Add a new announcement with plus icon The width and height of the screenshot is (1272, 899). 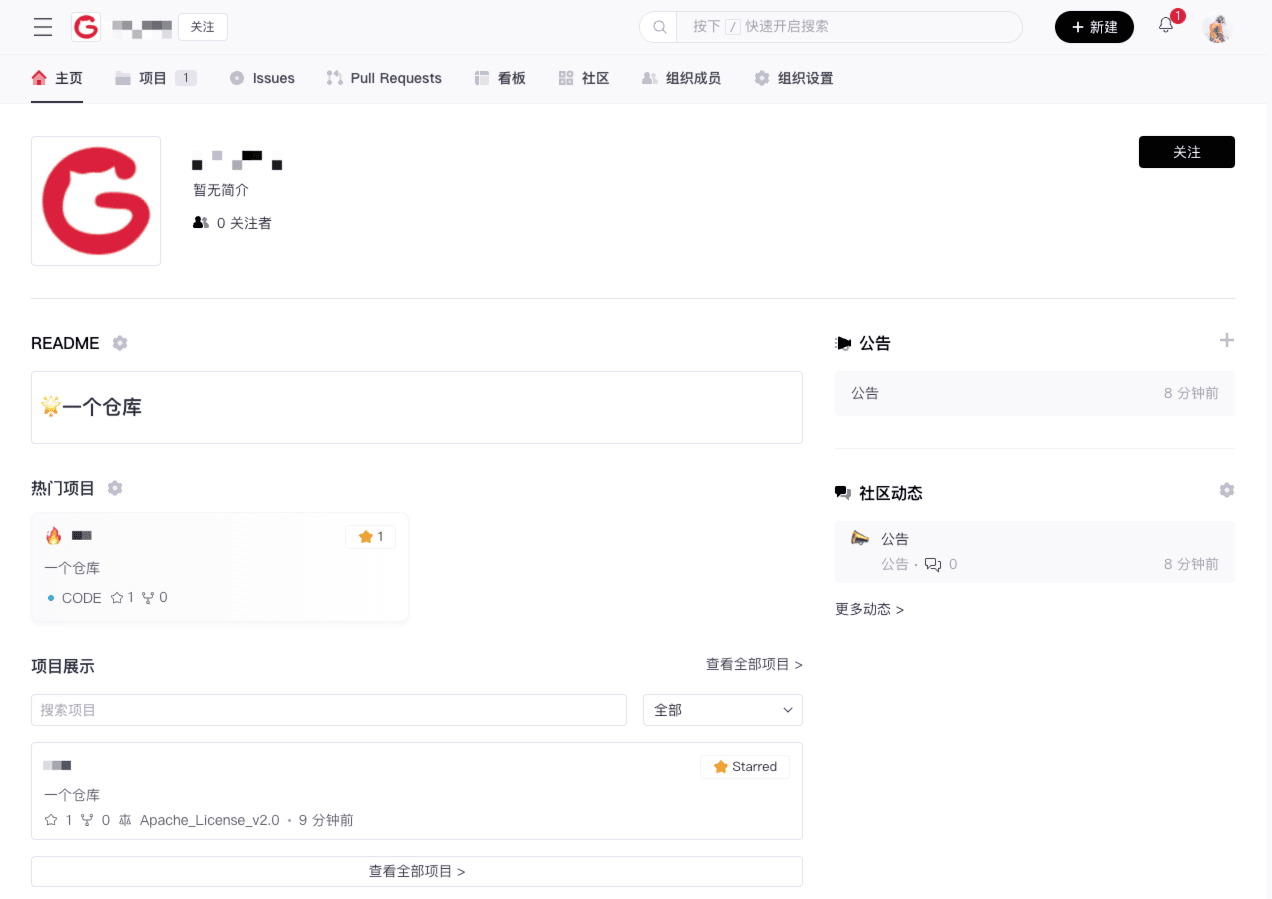(1226, 341)
